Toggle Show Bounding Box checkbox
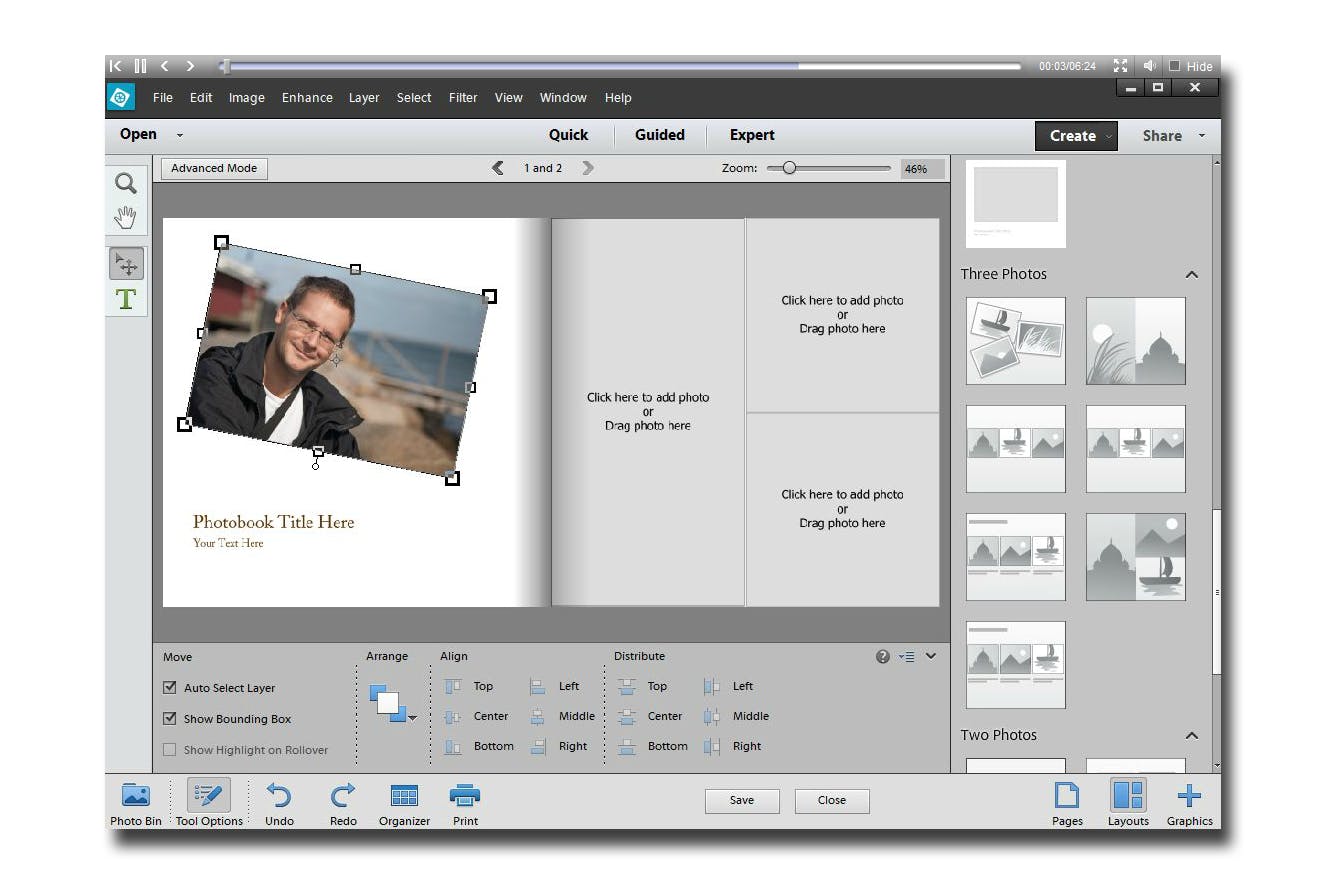The width and height of the screenshot is (1326, 884). [x=170, y=719]
